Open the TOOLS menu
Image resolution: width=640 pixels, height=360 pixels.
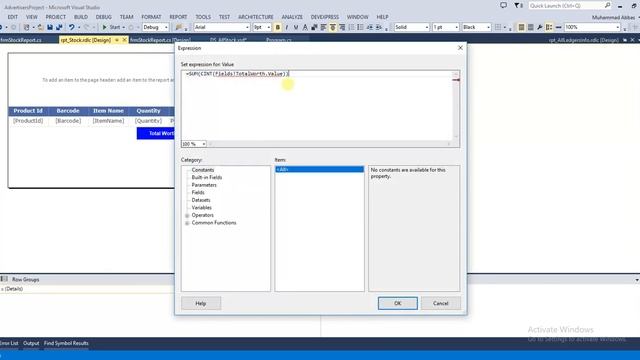click(x=203, y=17)
